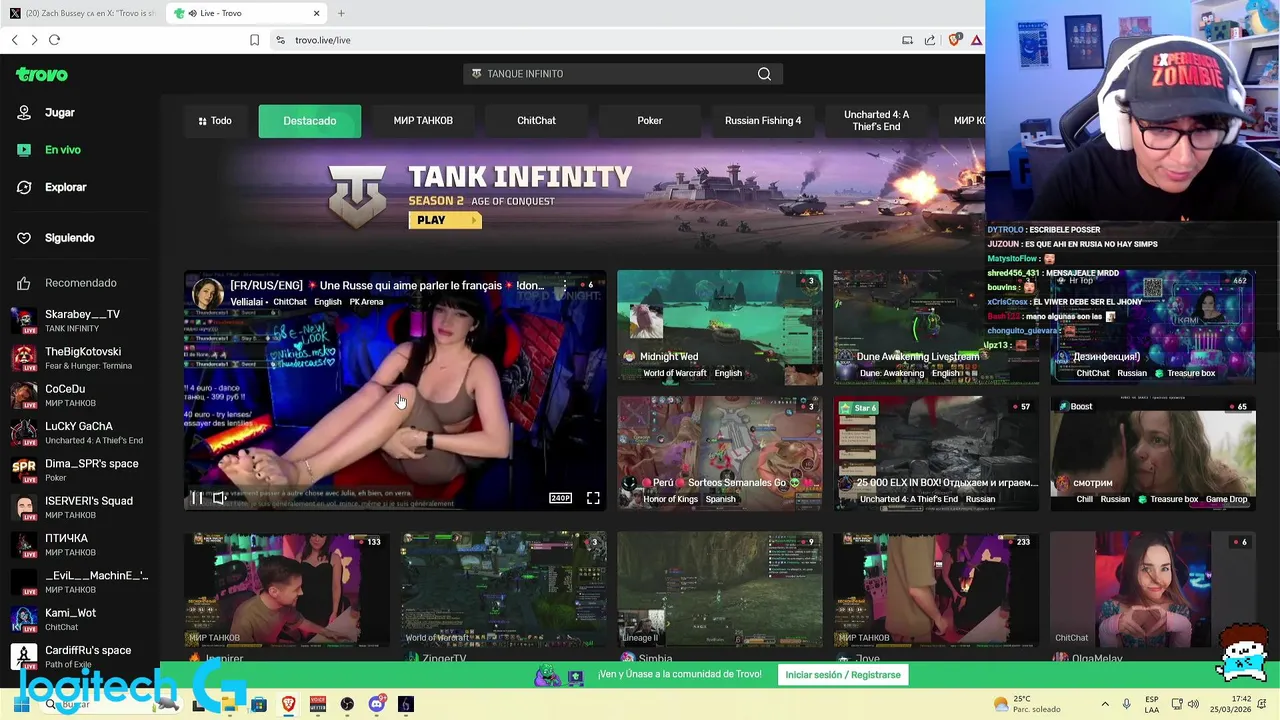The height and width of the screenshot is (720, 1280).
Task: Open Siguiendo in the sidebar
Action: coord(55,238)
